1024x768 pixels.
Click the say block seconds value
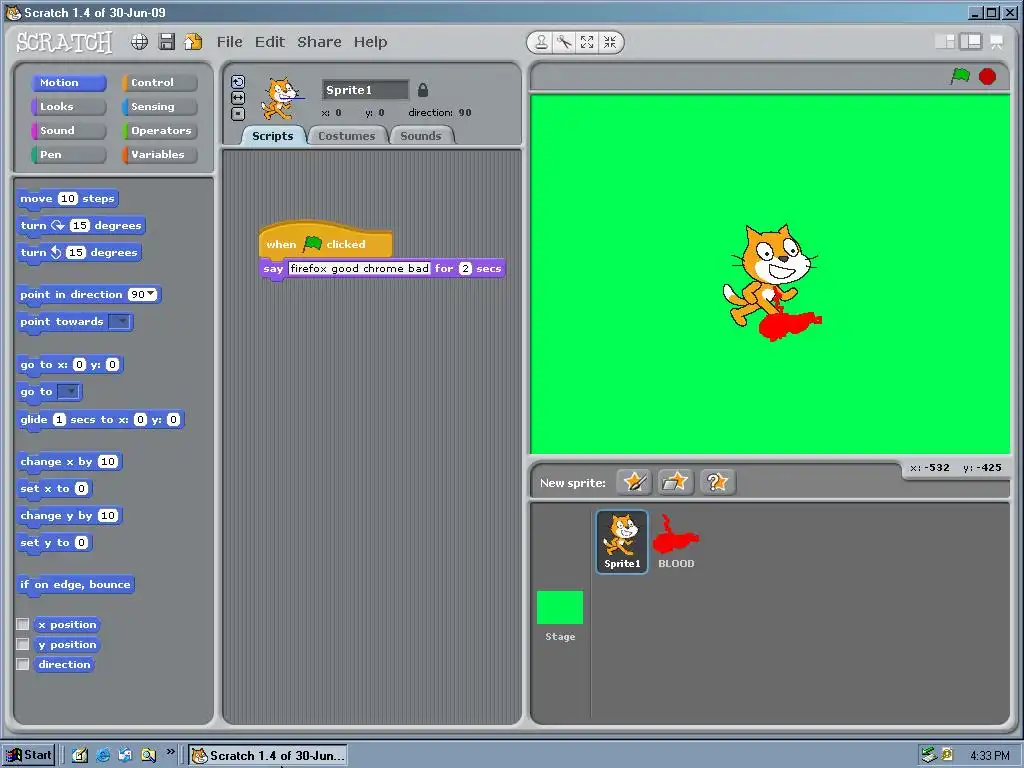point(465,268)
